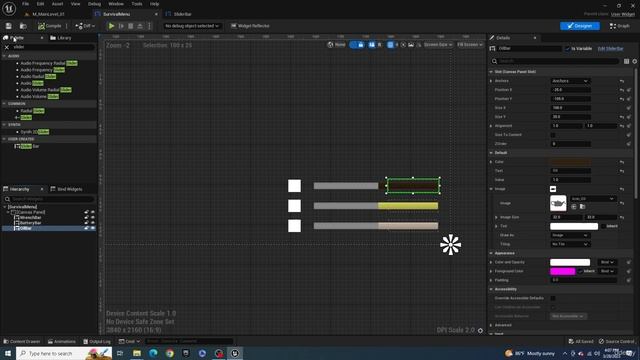Click the eject icon in the play controls
The width and height of the screenshot is (640, 360).
140,26
